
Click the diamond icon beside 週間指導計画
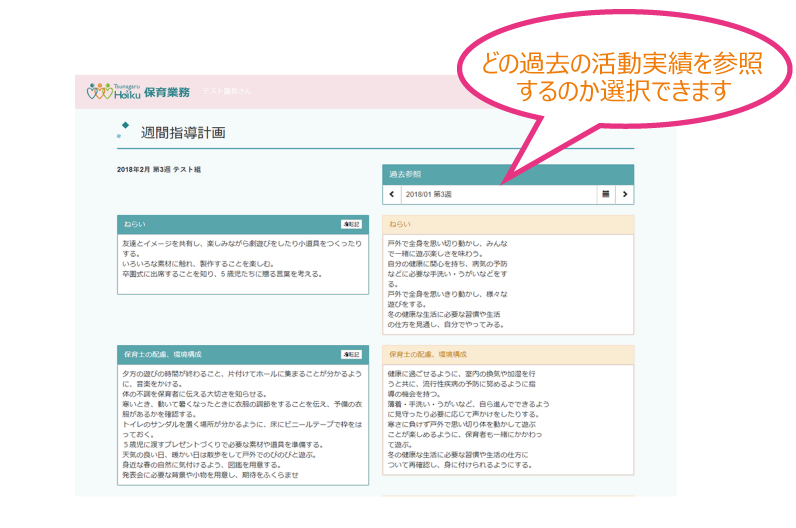(123, 129)
